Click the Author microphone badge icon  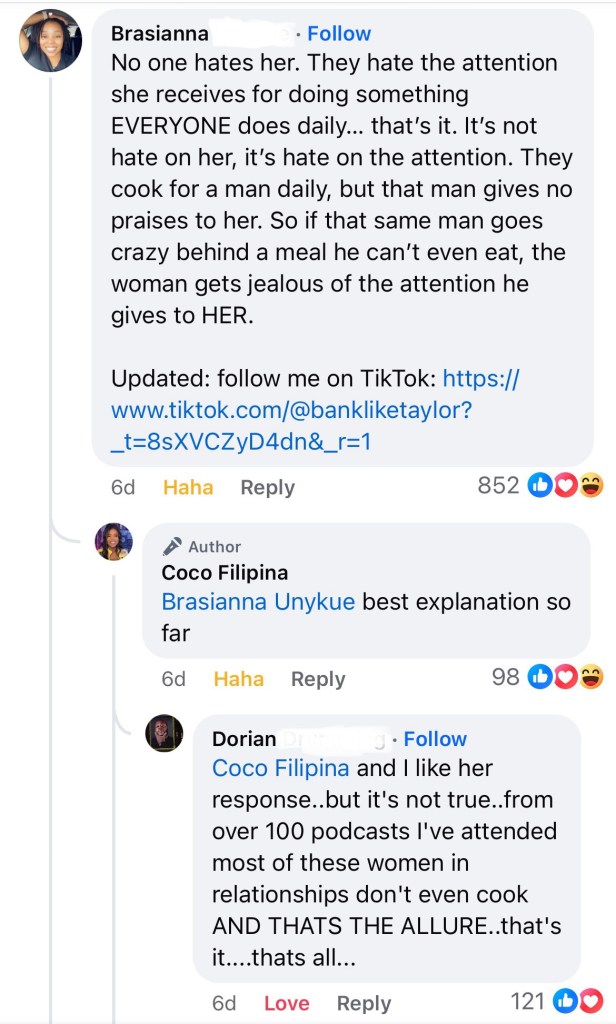click(x=172, y=546)
